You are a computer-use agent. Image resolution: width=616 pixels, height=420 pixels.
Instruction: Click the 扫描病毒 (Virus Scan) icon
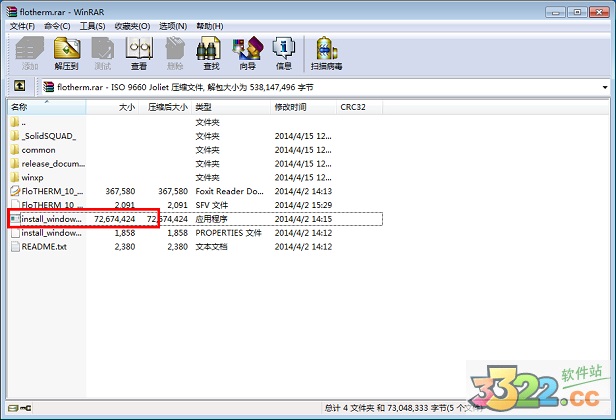(x=326, y=53)
